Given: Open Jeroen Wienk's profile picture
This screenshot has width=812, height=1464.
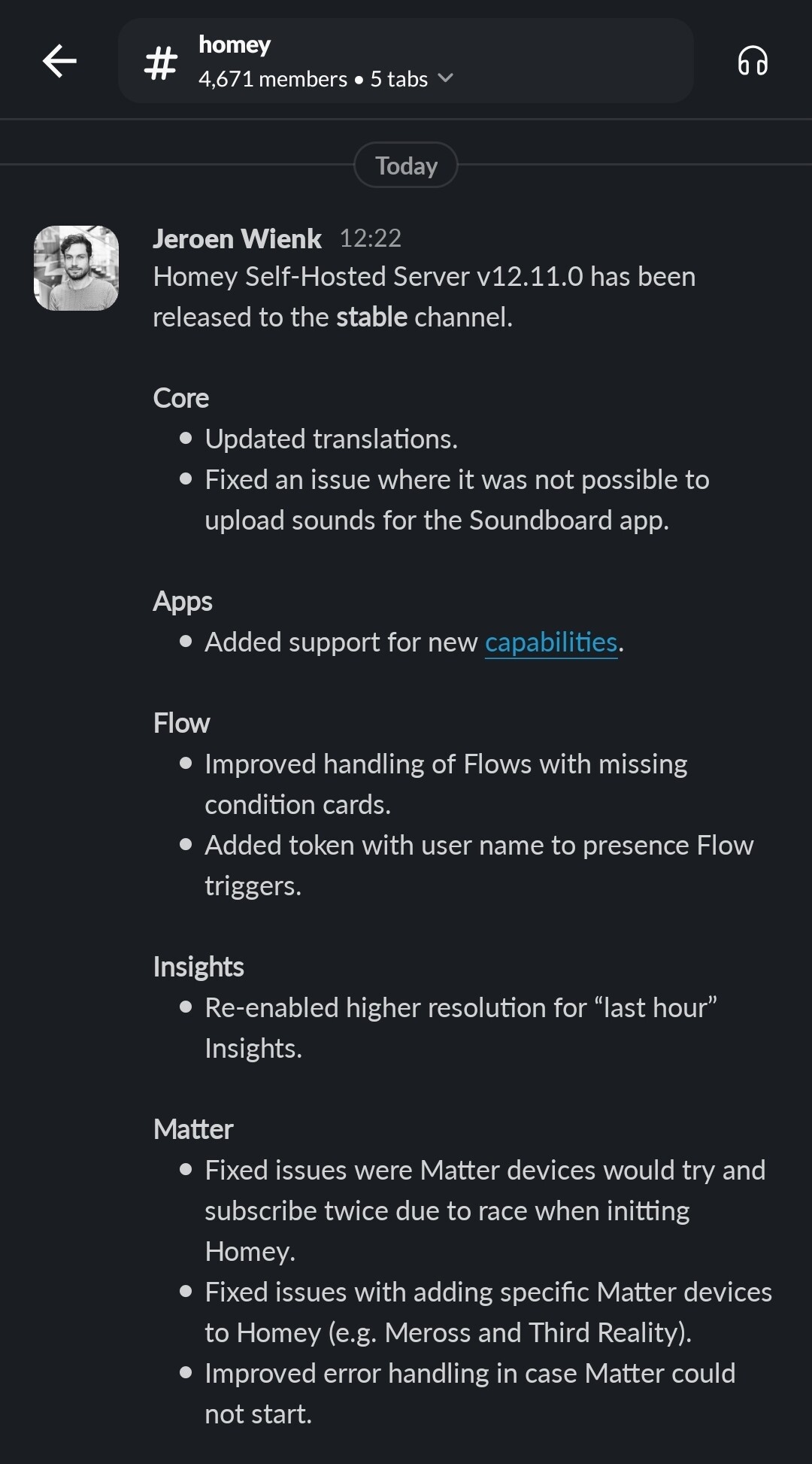Looking at the screenshot, I should tap(77, 268).
